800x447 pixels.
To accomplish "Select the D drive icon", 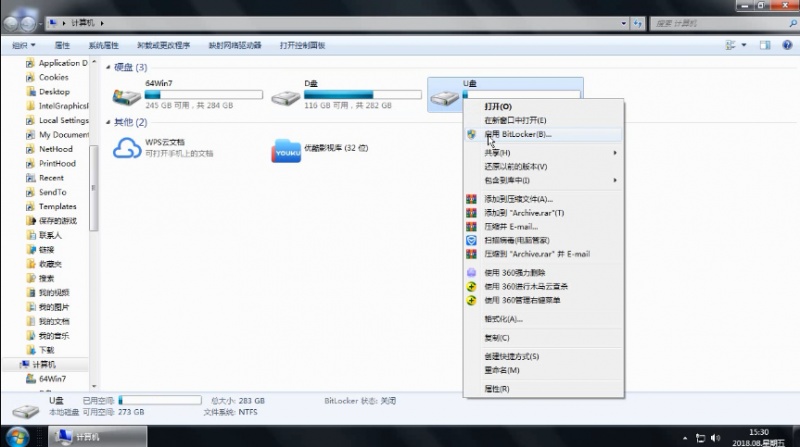I will (x=286, y=97).
